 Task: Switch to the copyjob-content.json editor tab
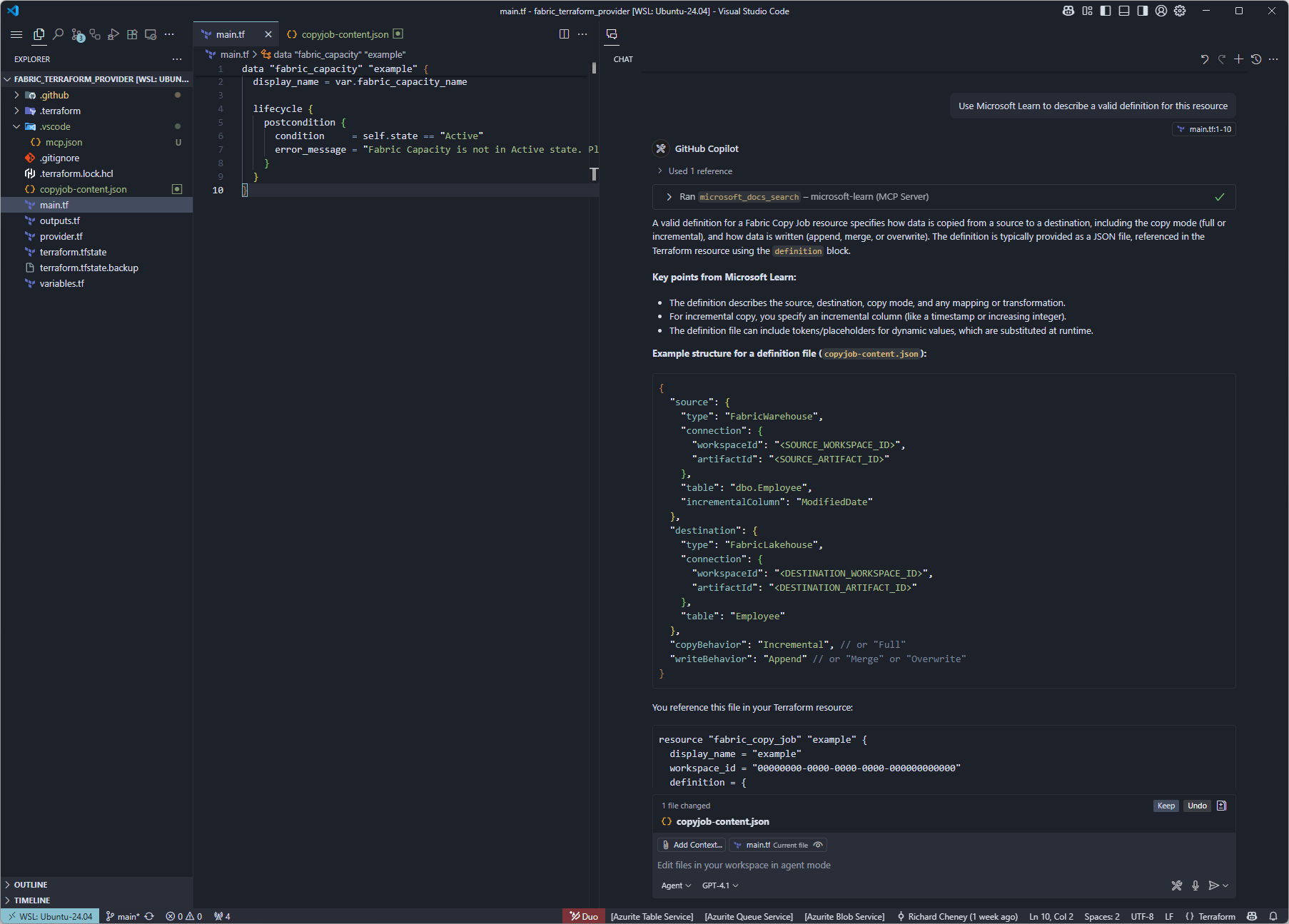pos(345,34)
